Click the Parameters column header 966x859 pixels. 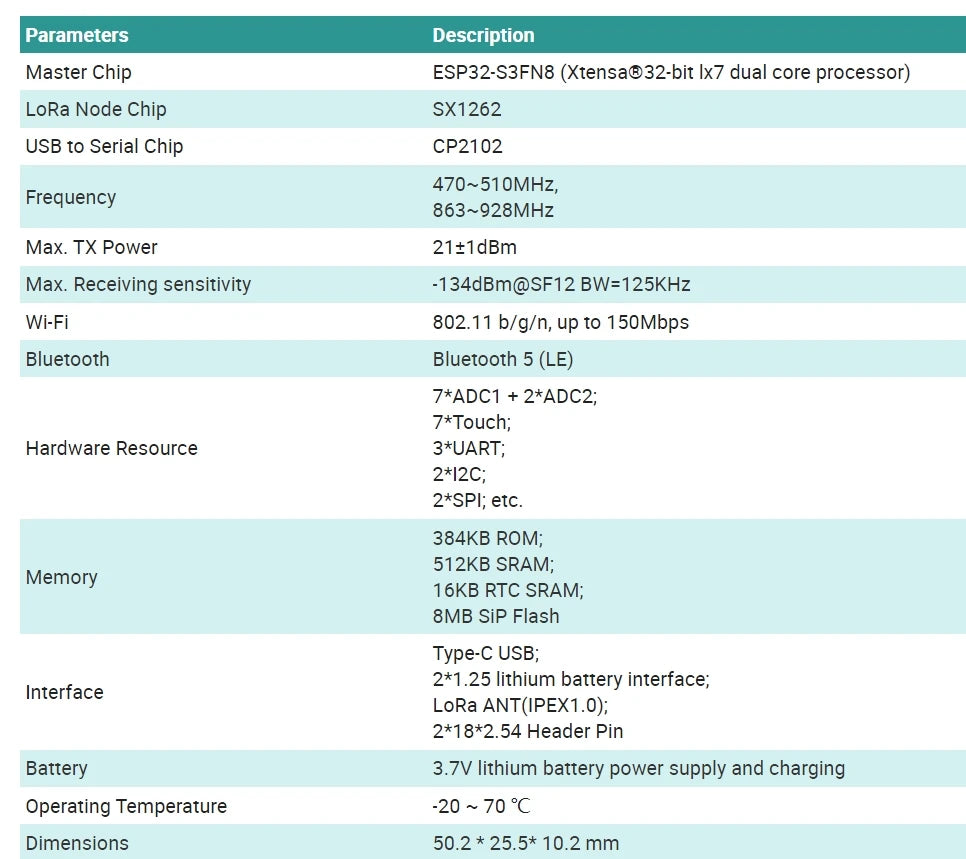[77, 35]
